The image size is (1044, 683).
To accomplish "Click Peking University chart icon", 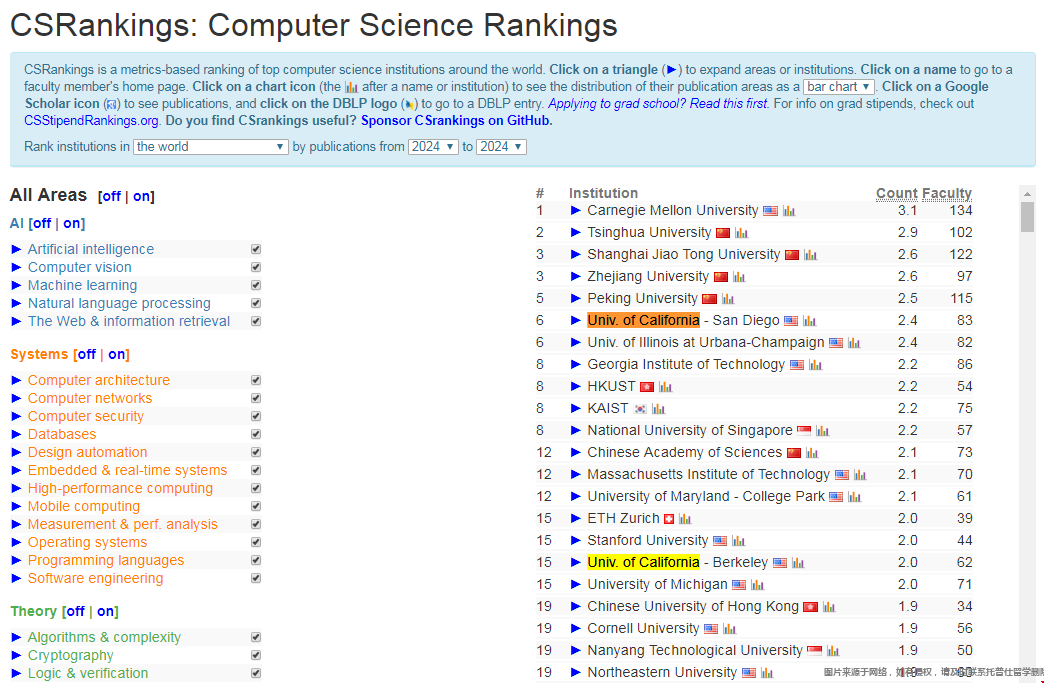I will [728, 299].
